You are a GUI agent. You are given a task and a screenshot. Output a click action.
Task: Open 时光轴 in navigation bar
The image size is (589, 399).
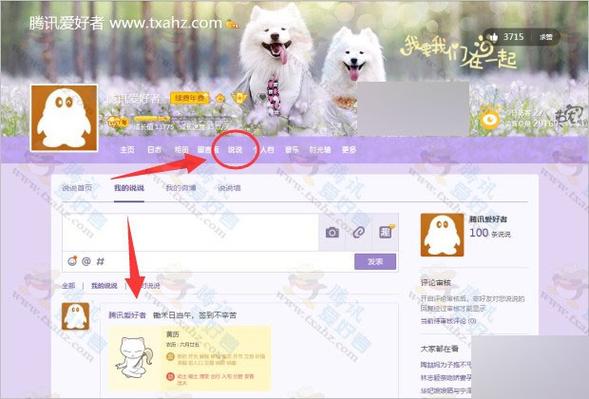(x=320, y=150)
